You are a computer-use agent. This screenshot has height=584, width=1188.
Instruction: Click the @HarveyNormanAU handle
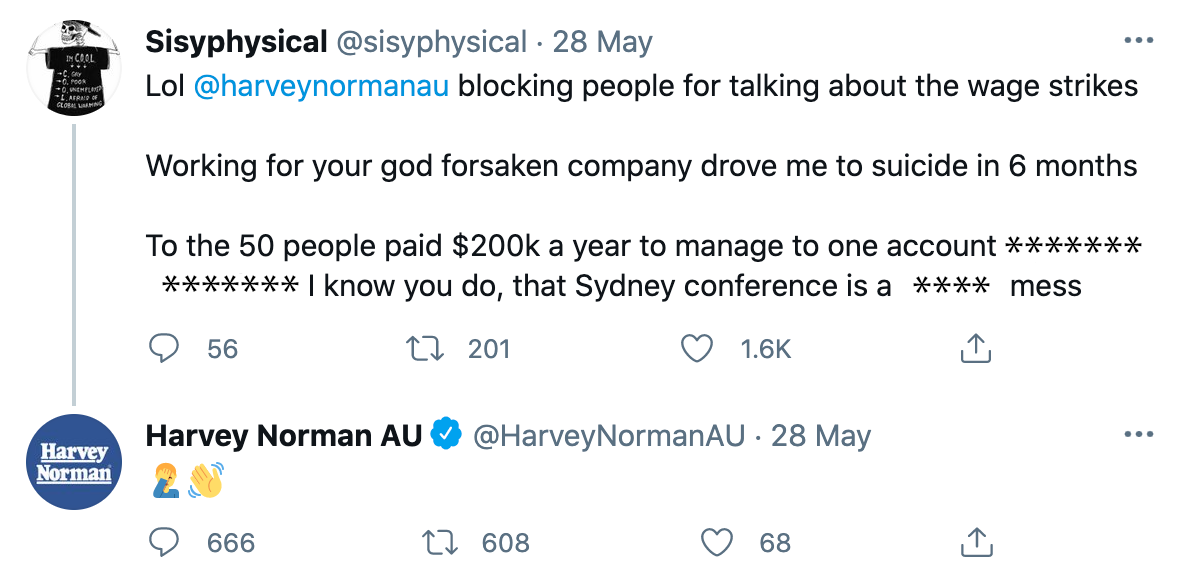click(x=608, y=436)
